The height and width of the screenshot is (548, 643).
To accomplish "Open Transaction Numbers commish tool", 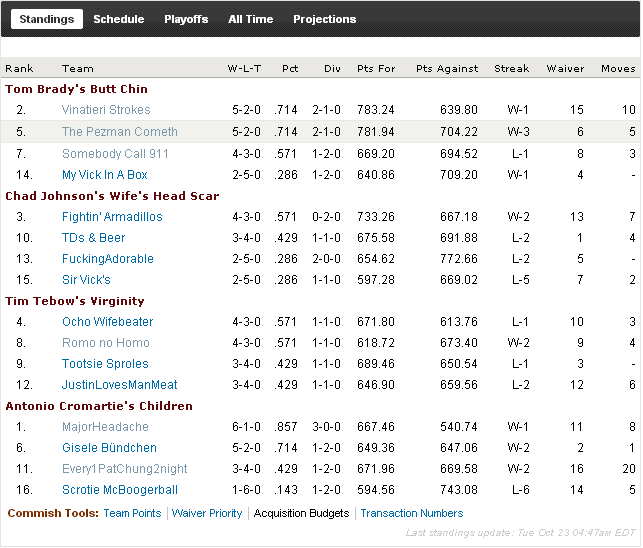I will click(412, 513).
